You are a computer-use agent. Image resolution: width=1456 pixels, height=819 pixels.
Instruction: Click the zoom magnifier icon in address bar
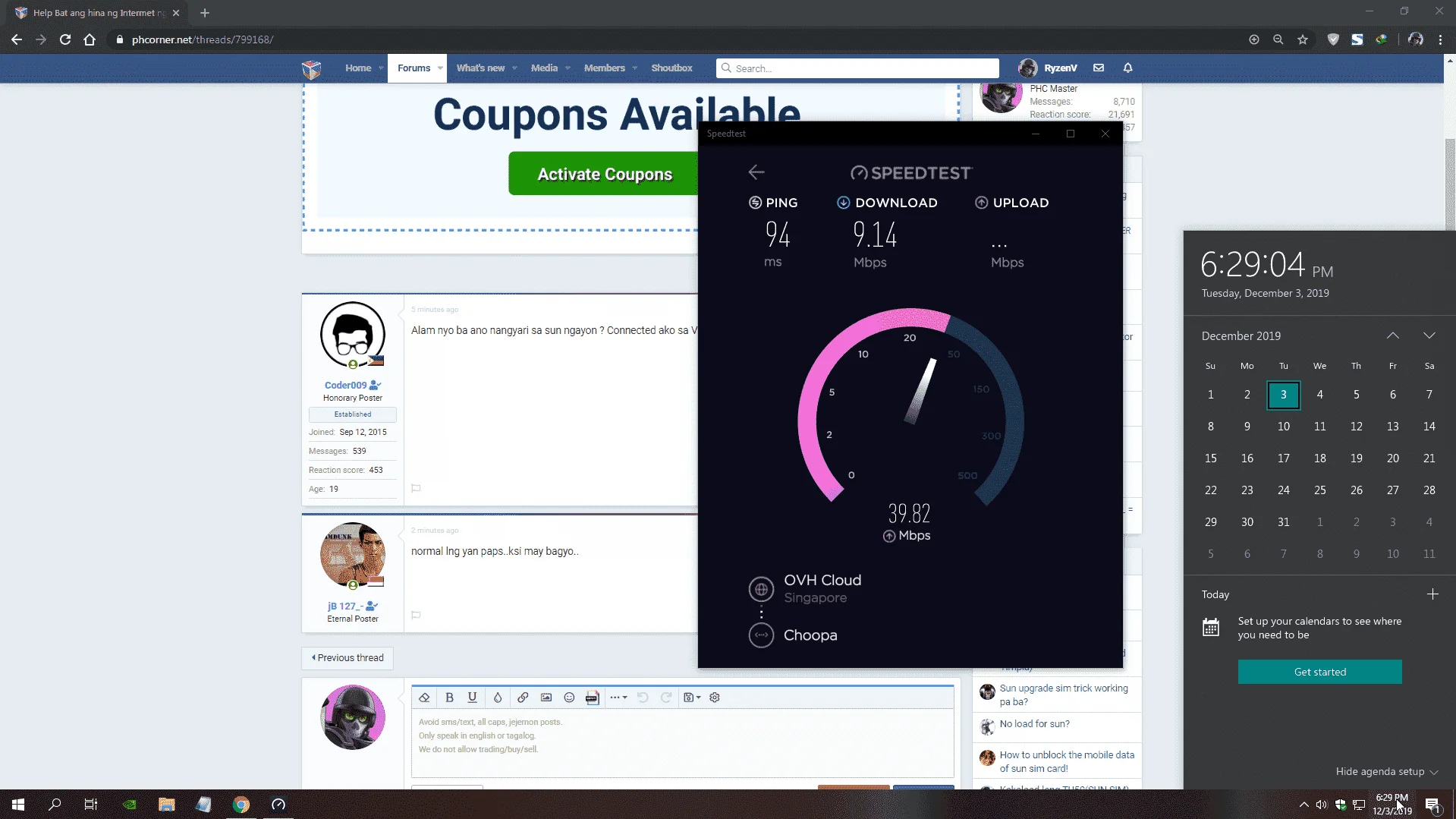point(1278,39)
